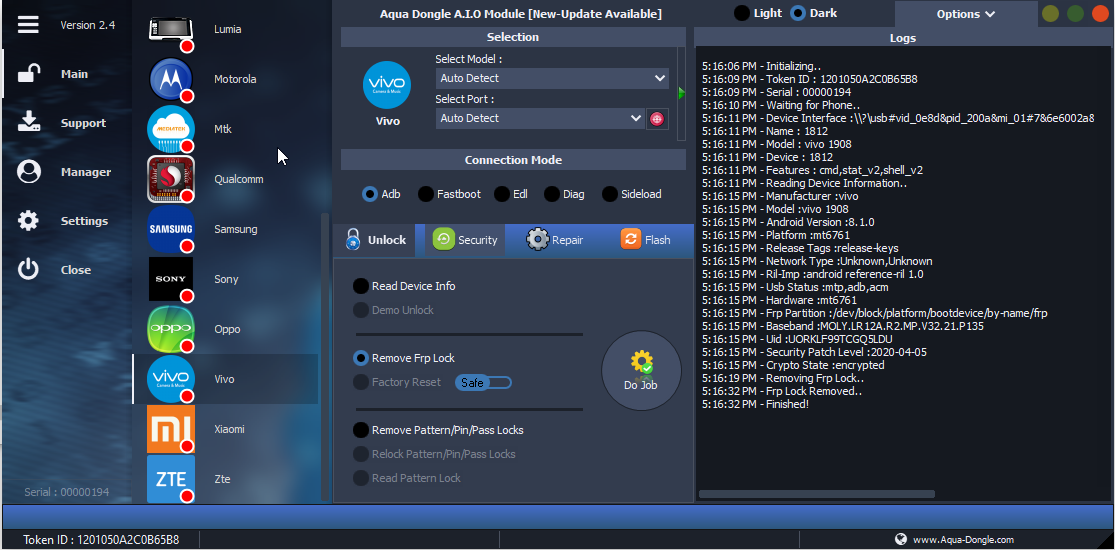
Task: Click the hamburger menu icon
Action: (28, 24)
